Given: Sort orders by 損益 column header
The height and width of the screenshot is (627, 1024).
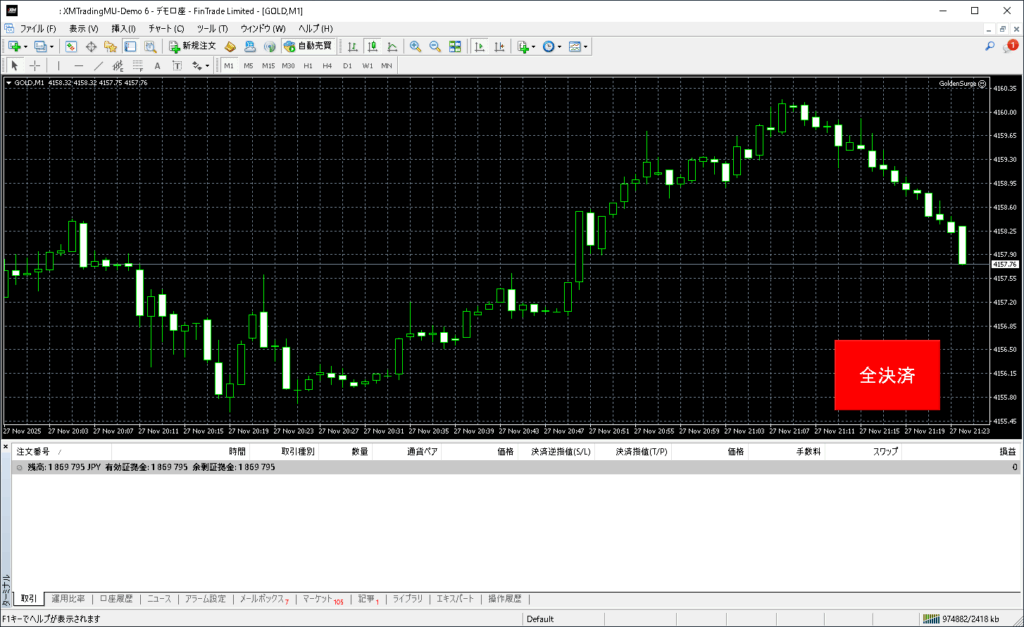Looking at the screenshot, I should [x=1008, y=452].
